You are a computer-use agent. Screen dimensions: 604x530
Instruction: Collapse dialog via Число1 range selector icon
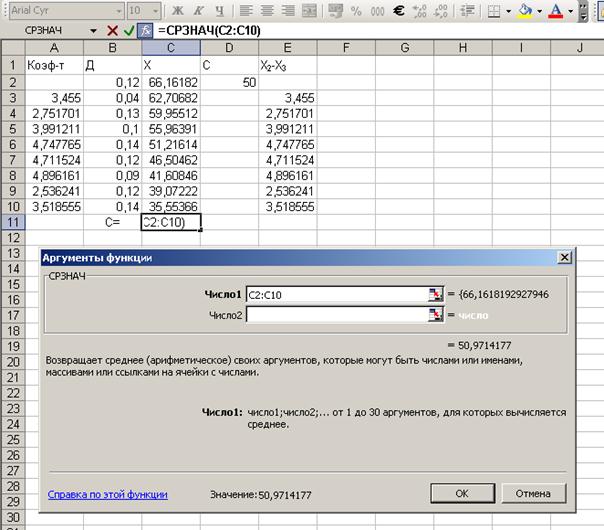435,295
